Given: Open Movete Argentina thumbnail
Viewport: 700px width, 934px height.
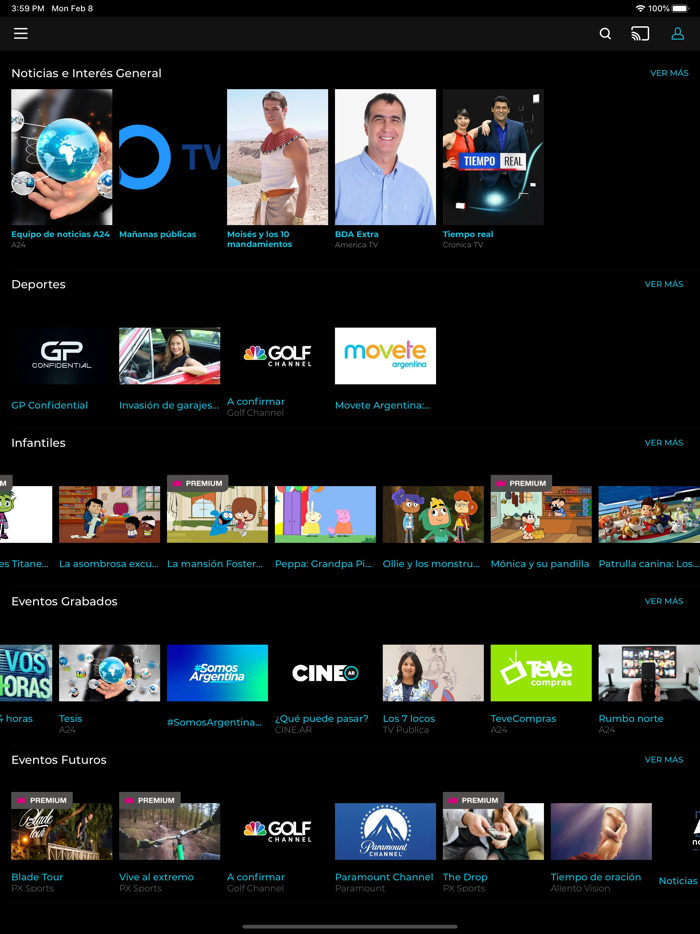Looking at the screenshot, I should 385,356.
